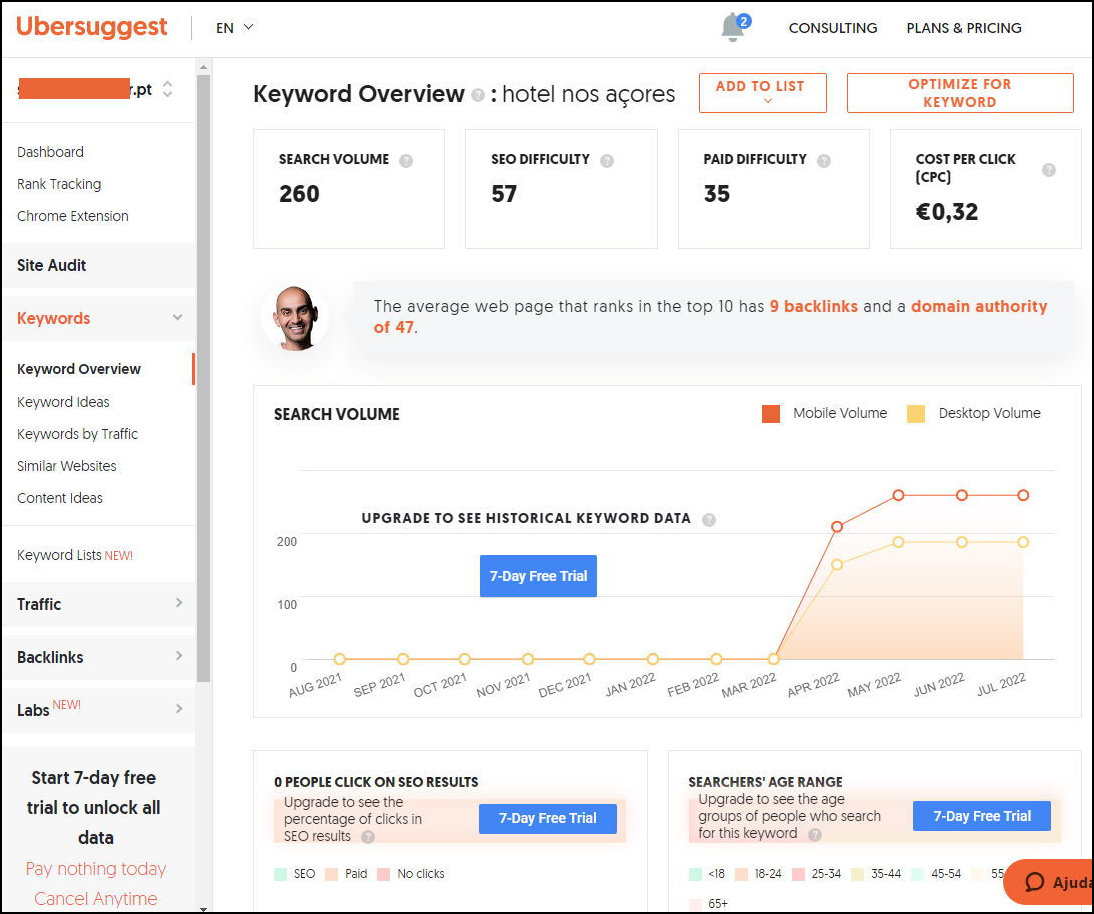Open the notifications bell icon

tap(734, 27)
